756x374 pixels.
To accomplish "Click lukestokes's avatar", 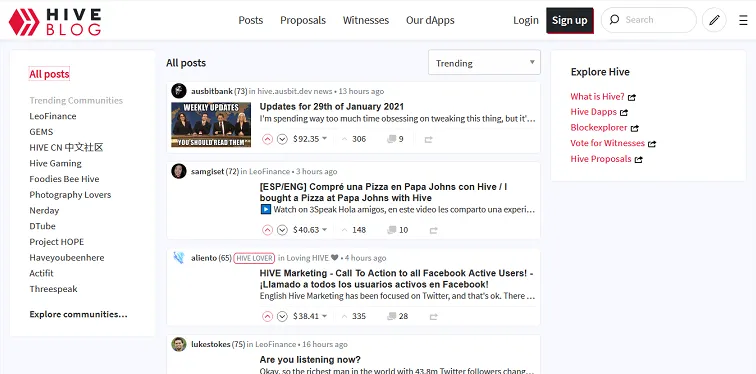I will [179, 344].
